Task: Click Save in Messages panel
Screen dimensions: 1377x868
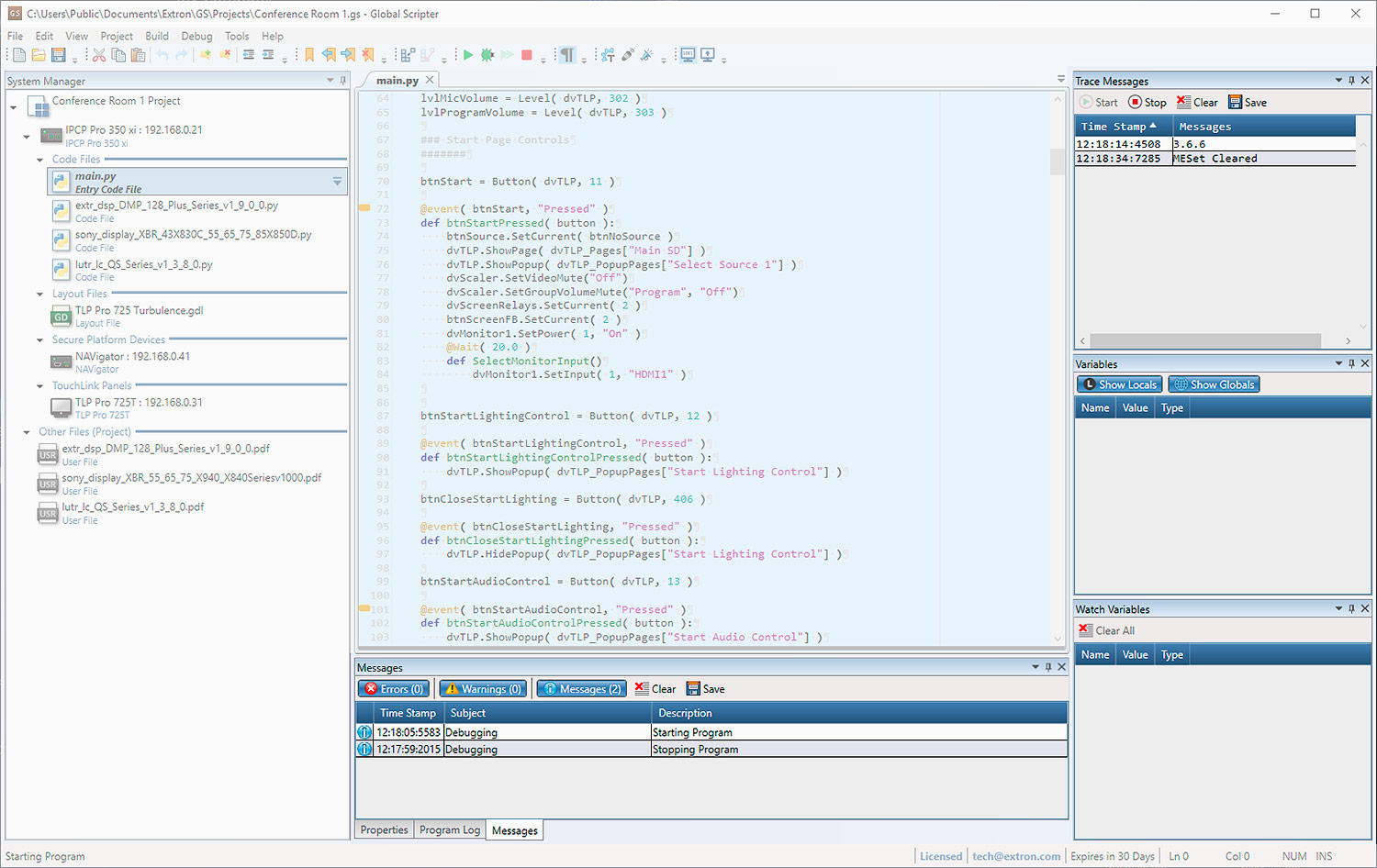Action: point(705,689)
